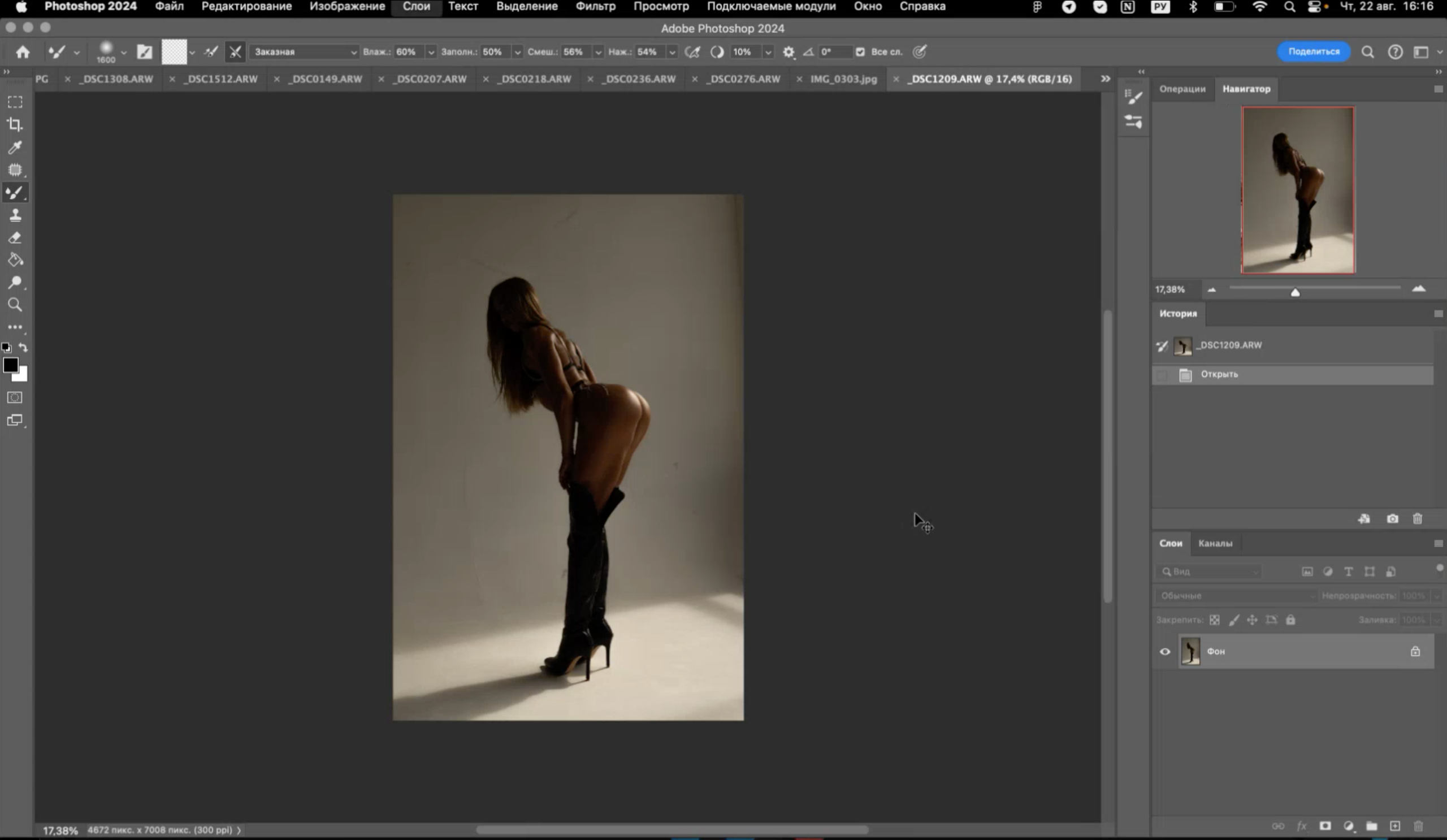The width and height of the screenshot is (1447, 840).
Task: Click the Navigator preview thumbnail
Action: (1298, 190)
